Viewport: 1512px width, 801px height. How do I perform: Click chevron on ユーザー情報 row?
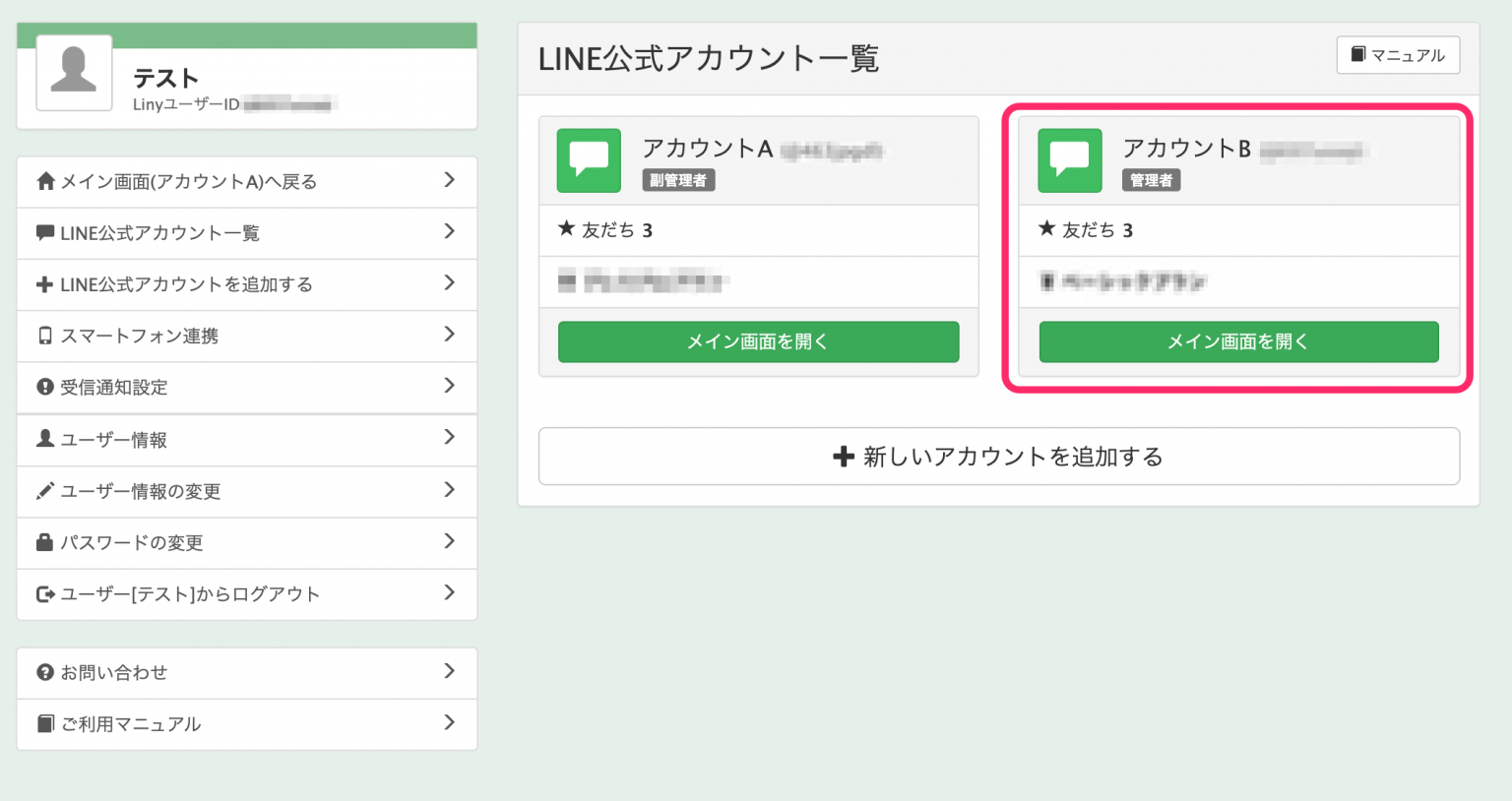pyautogui.click(x=450, y=436)
